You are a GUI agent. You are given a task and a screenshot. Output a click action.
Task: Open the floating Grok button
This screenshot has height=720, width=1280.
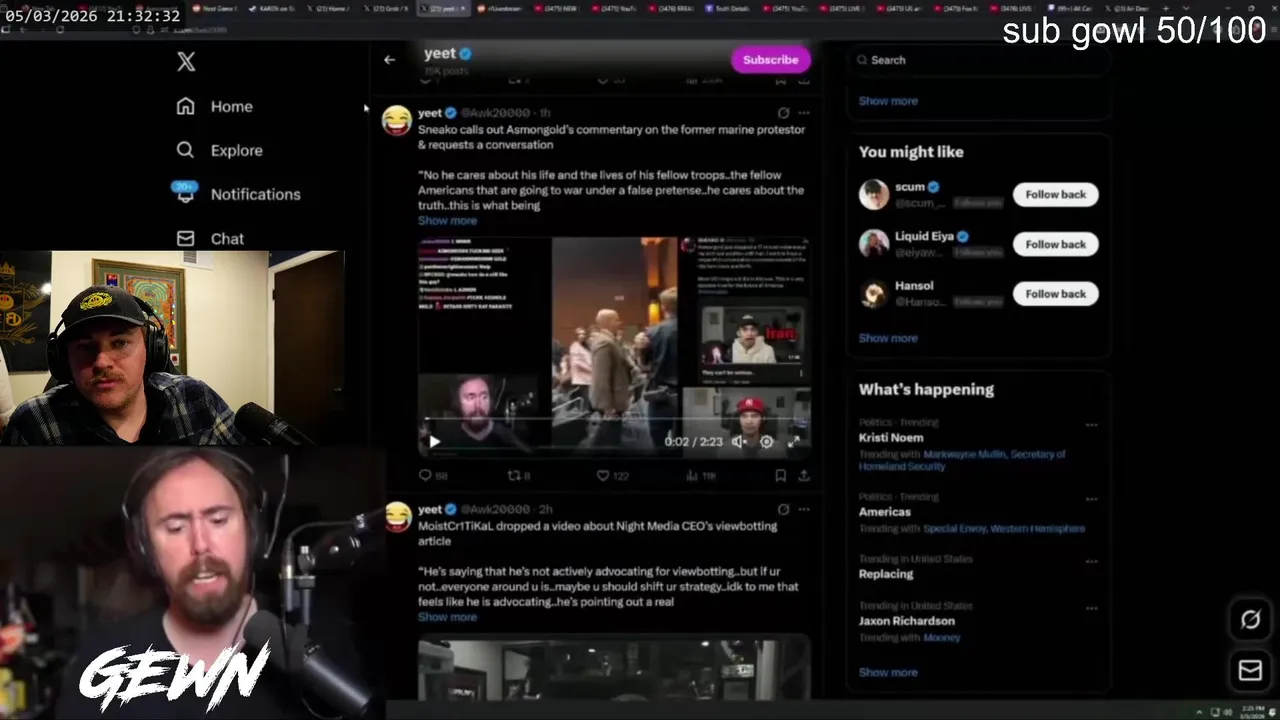tap(1250, 619)
